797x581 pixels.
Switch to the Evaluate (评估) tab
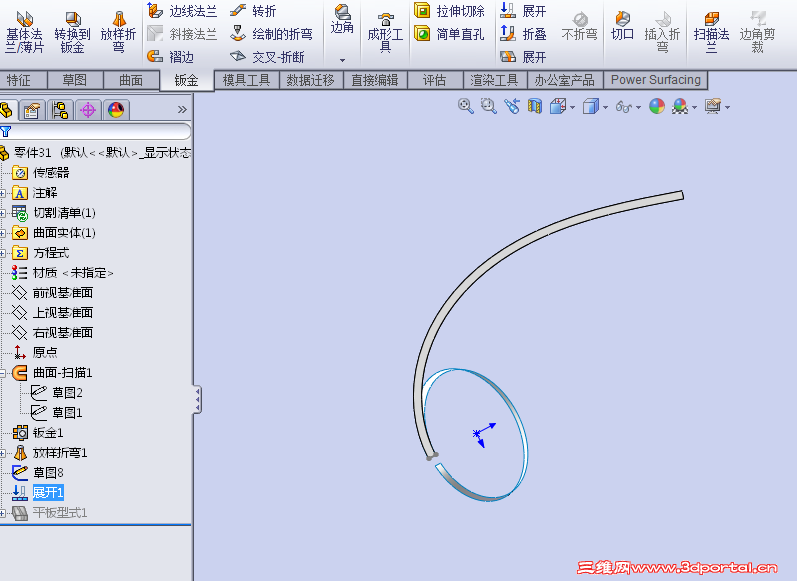coord(435,80)
